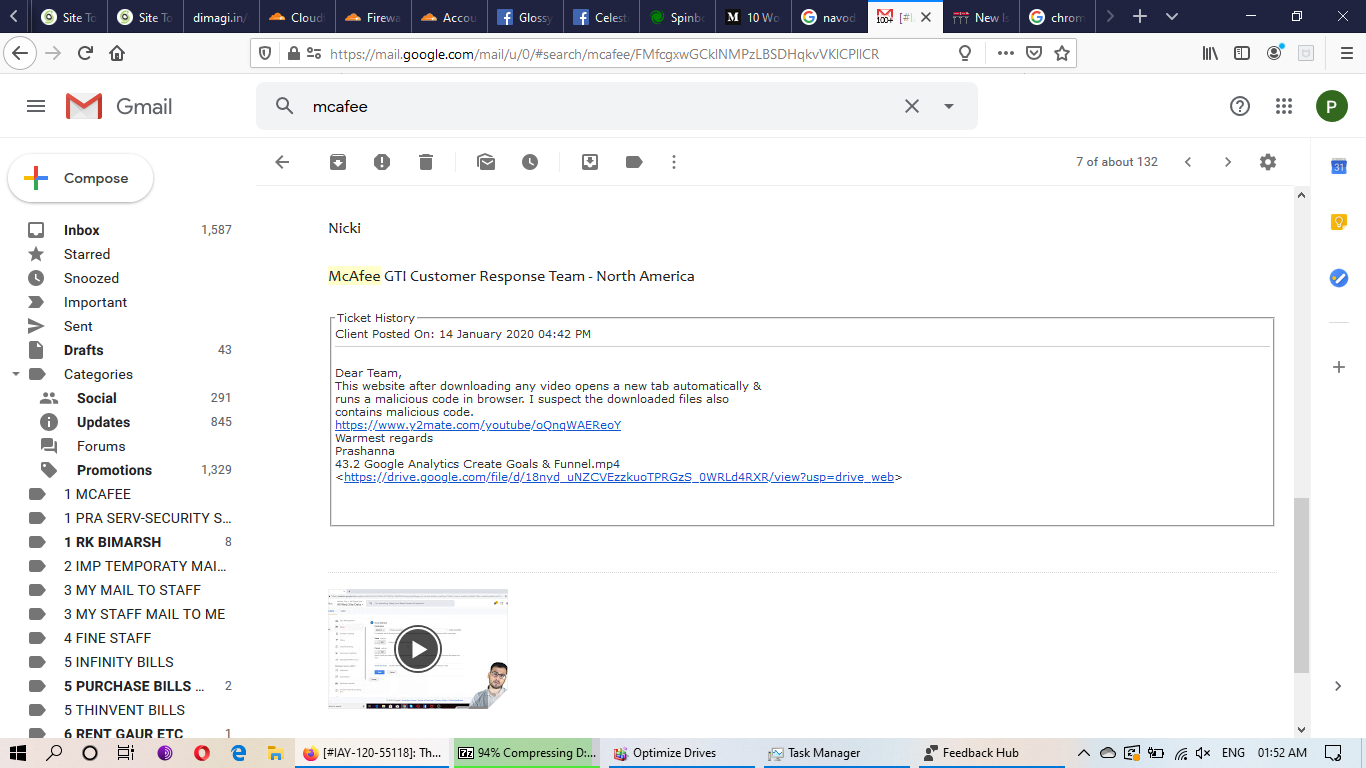Open Gmail settings gear
The height and width of the screenshot is (768, 1366).
[1268, 162]
